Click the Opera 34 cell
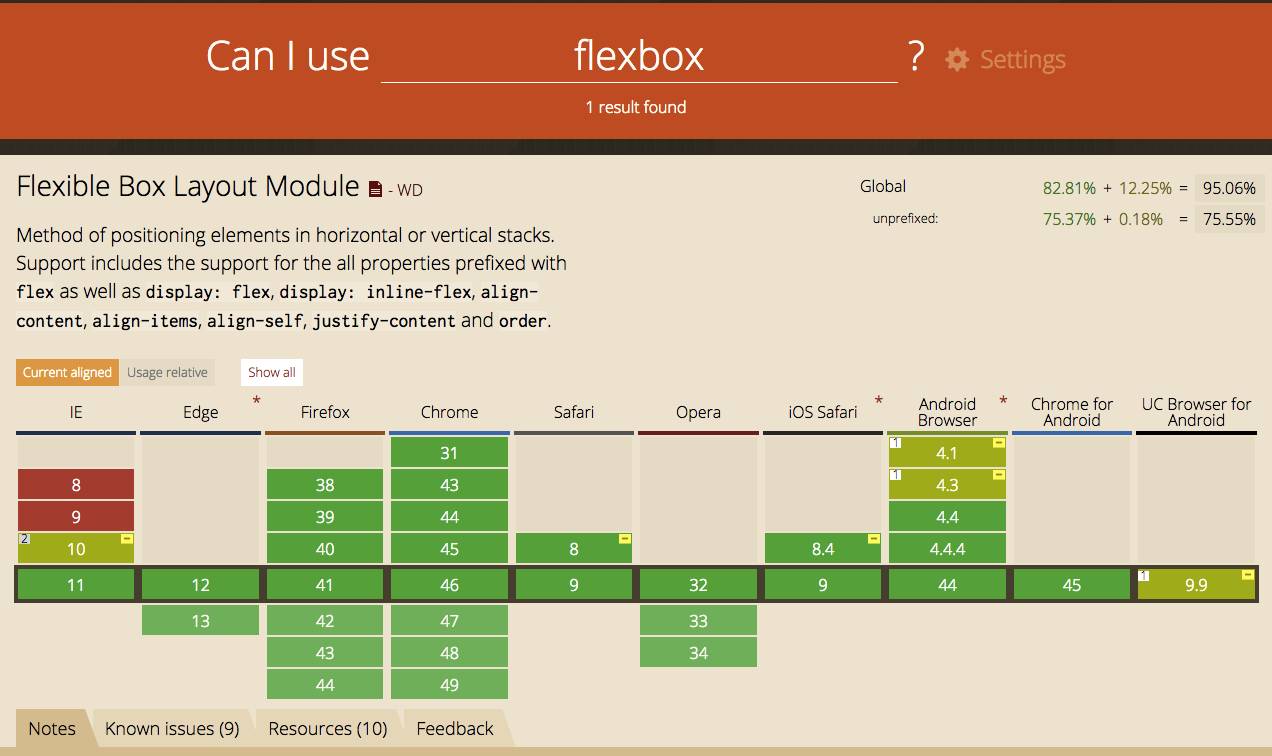Screen dimensions: 1272x756 pos(698,653)
